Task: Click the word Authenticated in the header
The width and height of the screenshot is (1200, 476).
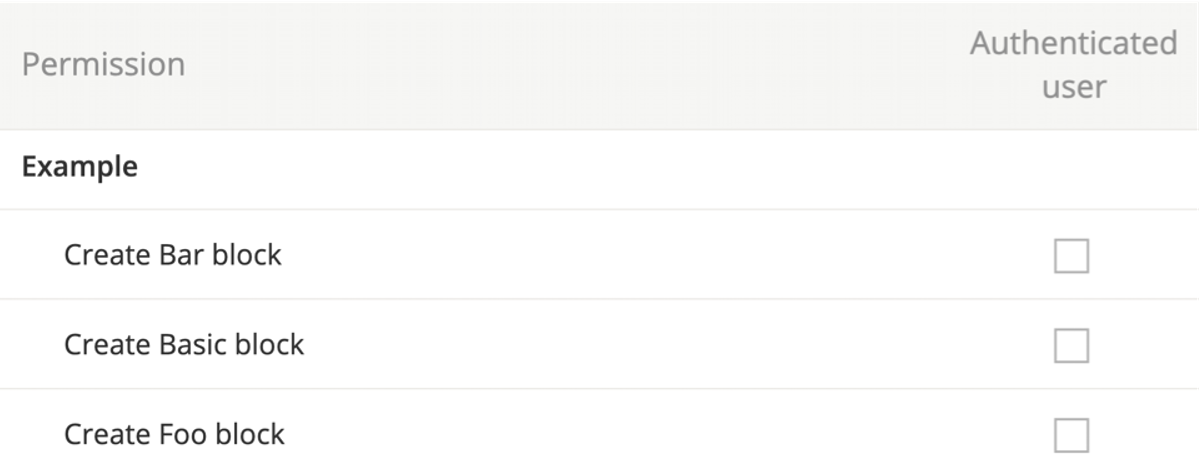Action: pos(1072,44)
